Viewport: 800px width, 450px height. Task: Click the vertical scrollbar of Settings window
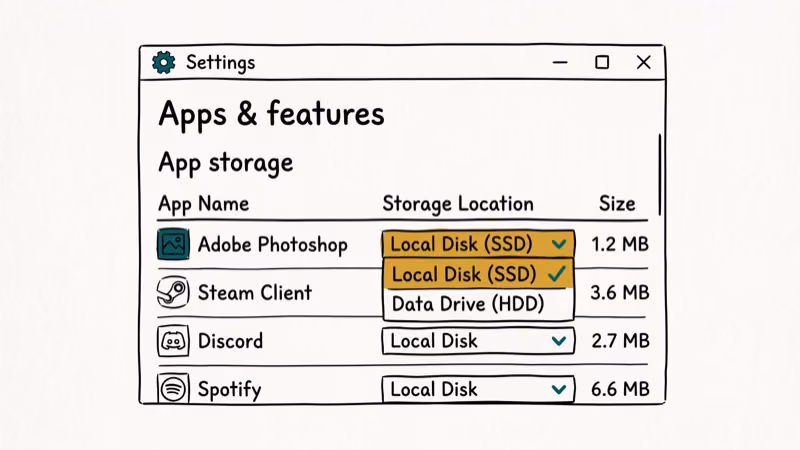point(660,174)
